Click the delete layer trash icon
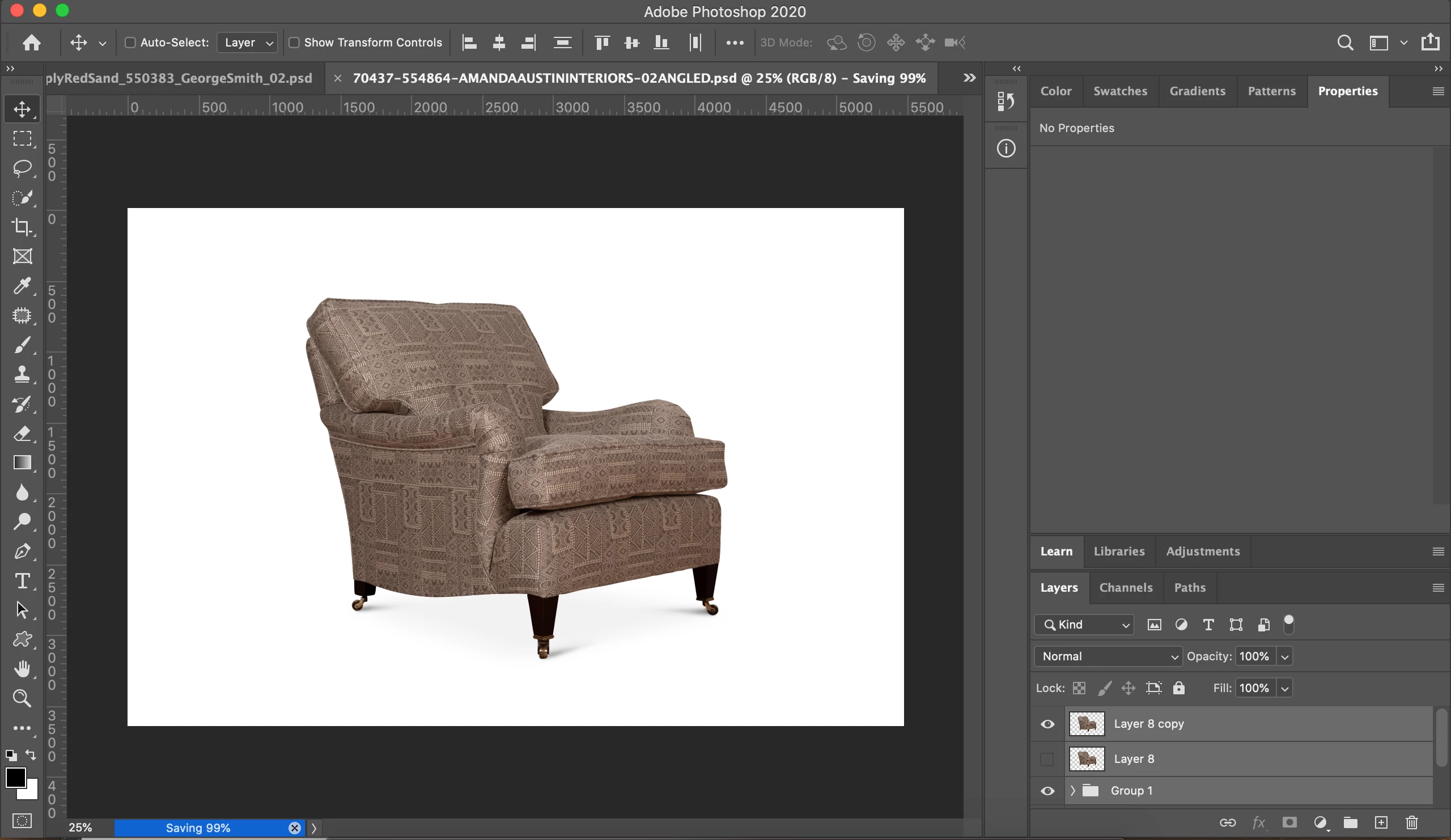The width and height of the screenshot is (1451, 840). click(1411, 822)
